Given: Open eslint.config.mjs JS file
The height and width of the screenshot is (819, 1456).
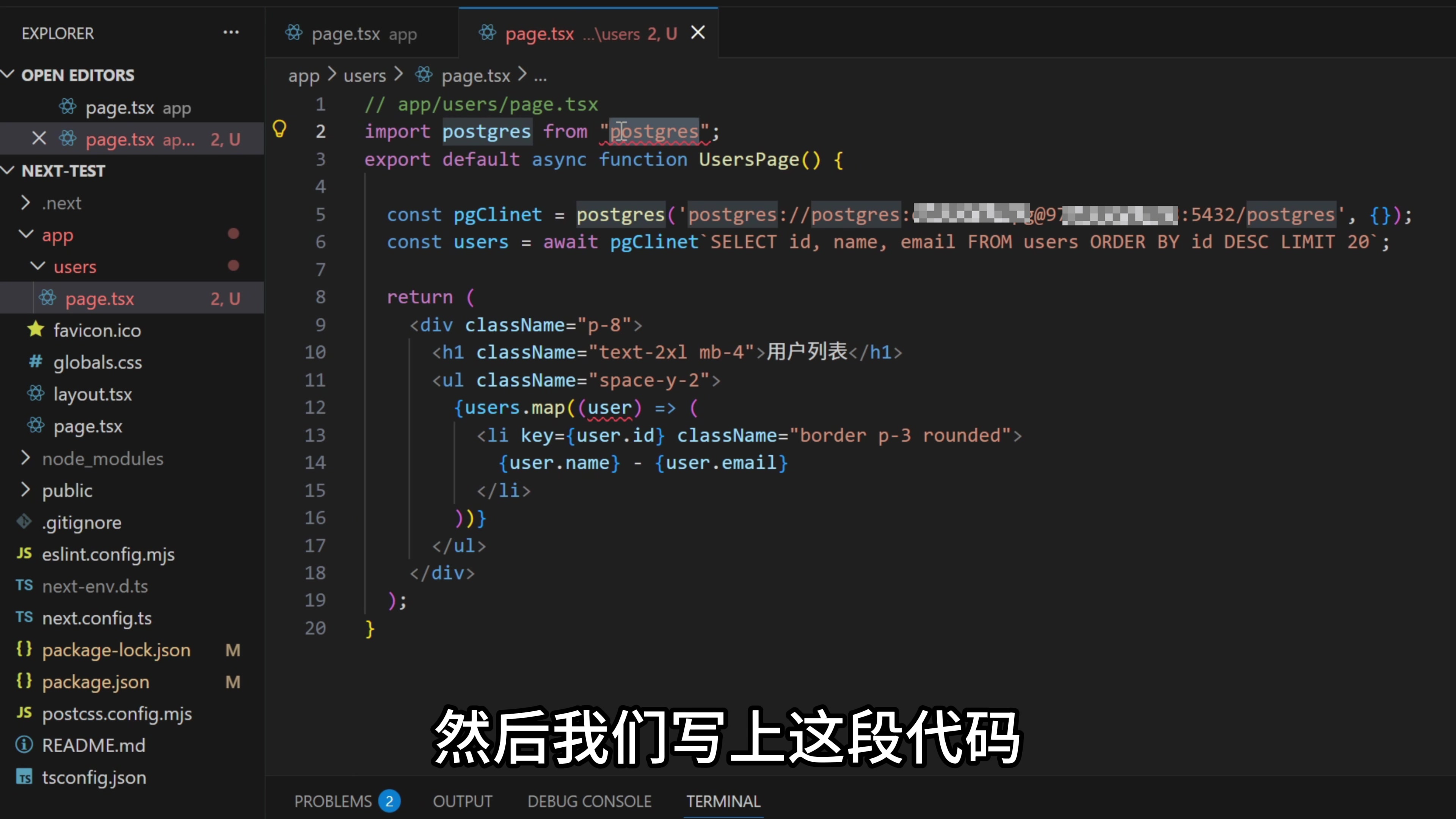Looking at the screenshot, I should click(108, 554).
